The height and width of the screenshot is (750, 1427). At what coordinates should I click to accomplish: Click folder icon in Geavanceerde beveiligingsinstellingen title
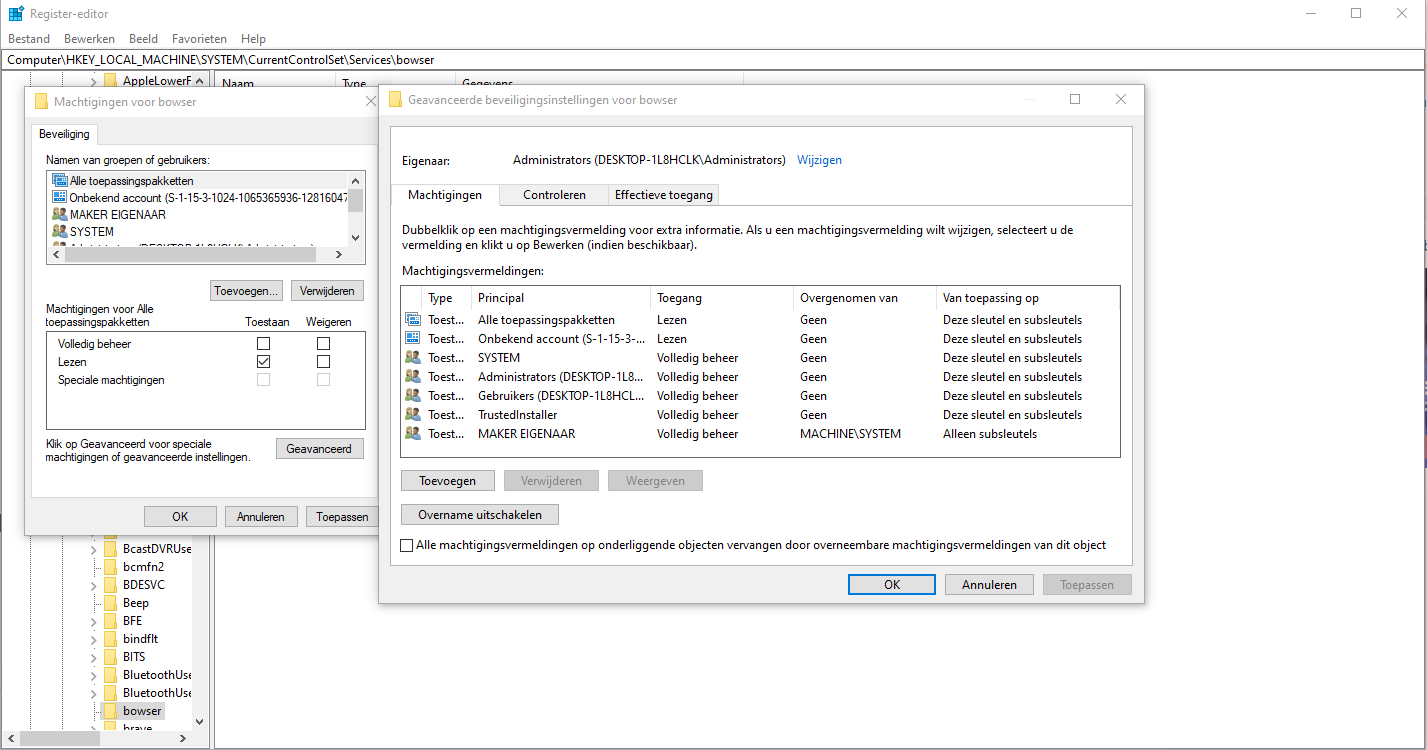click(x=395, y=100)
